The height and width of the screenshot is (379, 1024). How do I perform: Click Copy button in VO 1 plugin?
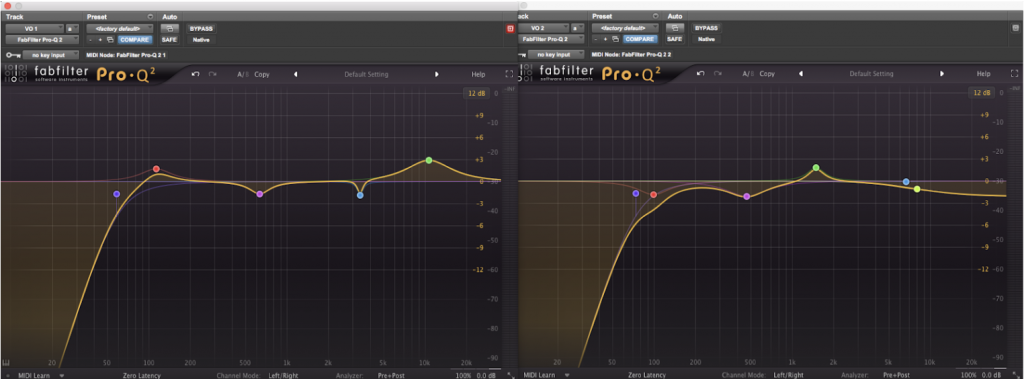(x=262, y=74)
